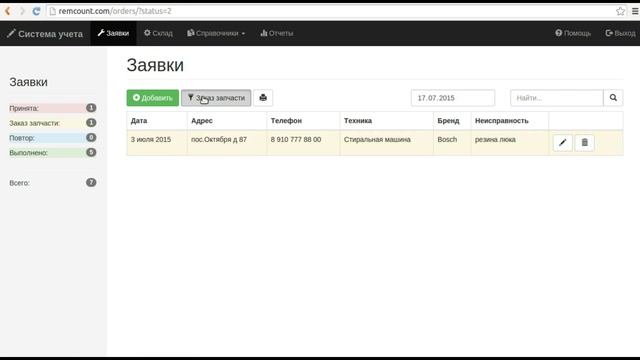Click the browser forward arrow
The height and width of the screenshot is (360, 640).
coord(22,11)
